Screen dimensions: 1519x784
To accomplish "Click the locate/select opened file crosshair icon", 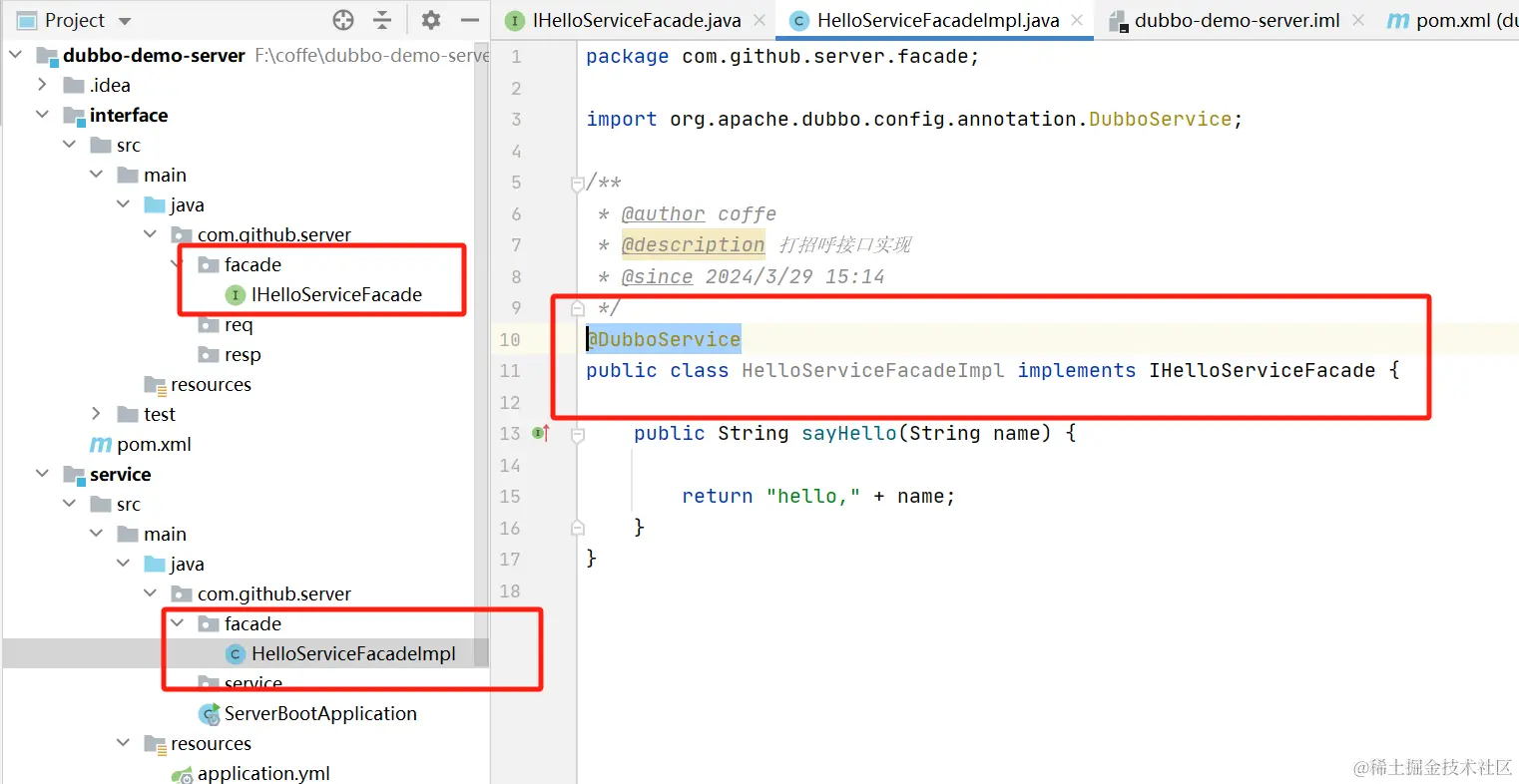I will click(x=343, y=20).
